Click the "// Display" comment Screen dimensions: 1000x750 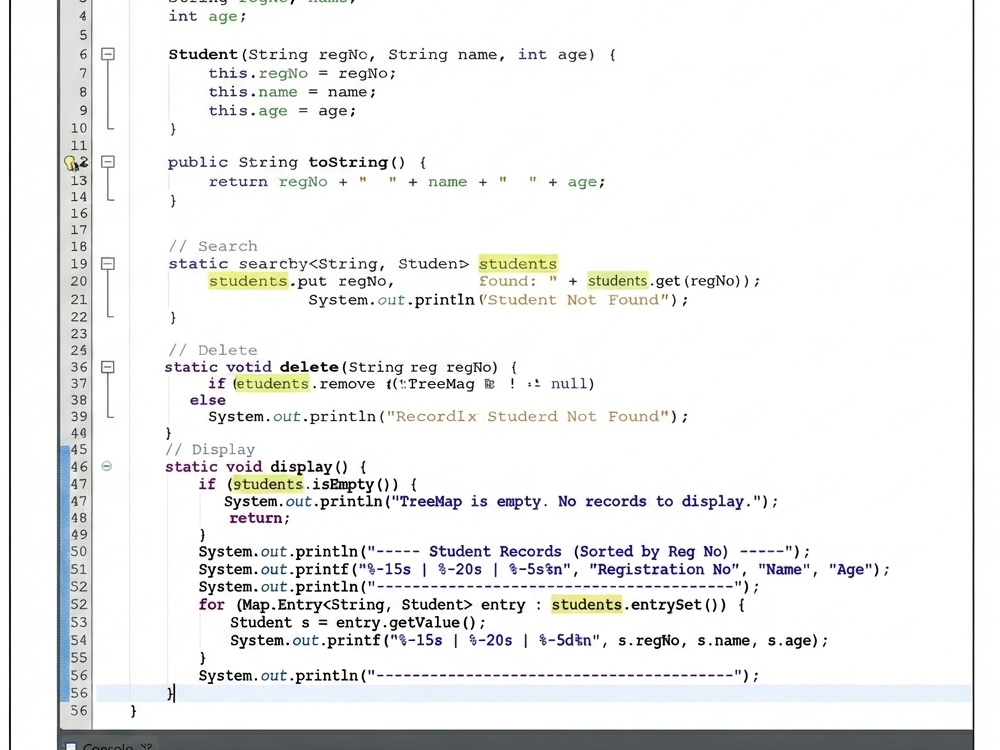210,450
